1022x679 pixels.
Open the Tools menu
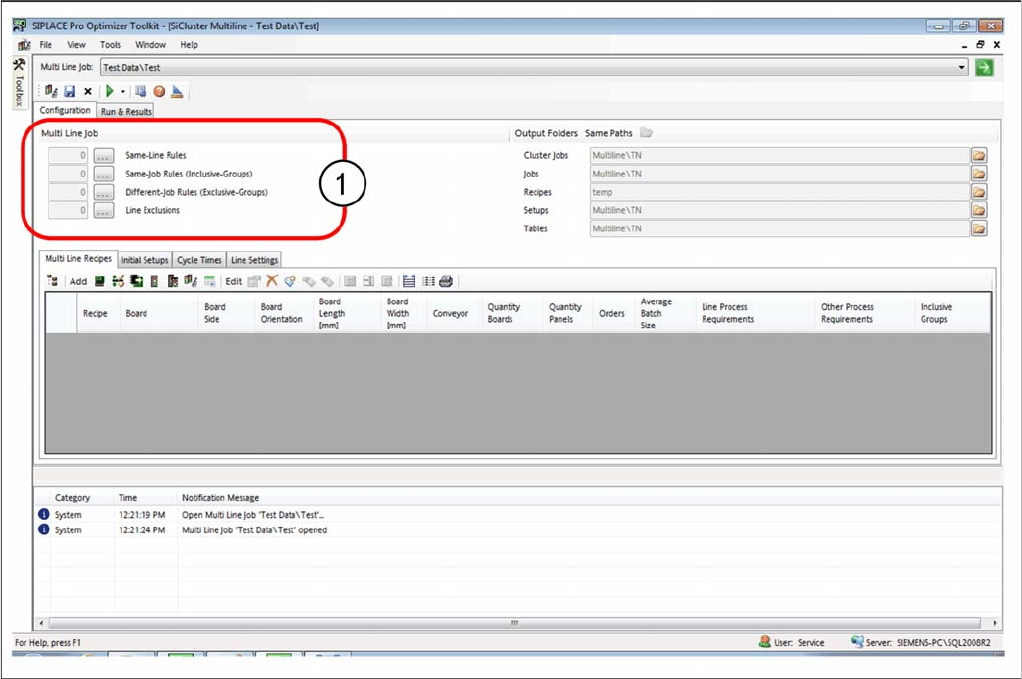click(110, 45)
